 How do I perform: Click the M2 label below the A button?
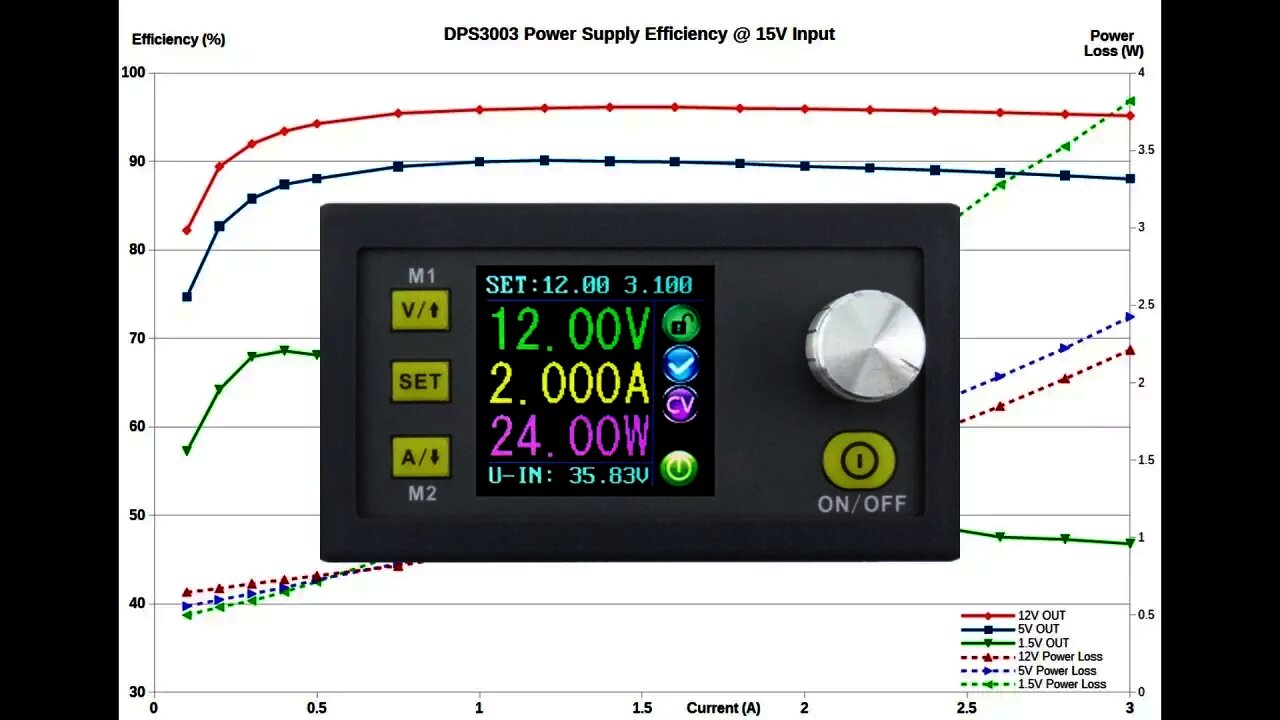[422, 493]
